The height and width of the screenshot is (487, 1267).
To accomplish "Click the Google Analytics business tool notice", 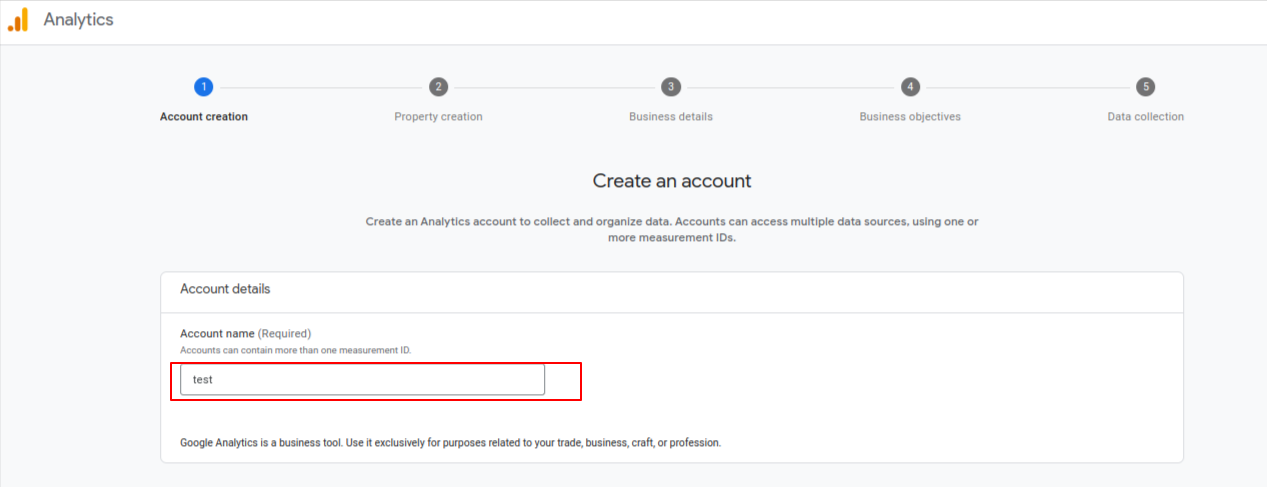I will coord(450,442).
